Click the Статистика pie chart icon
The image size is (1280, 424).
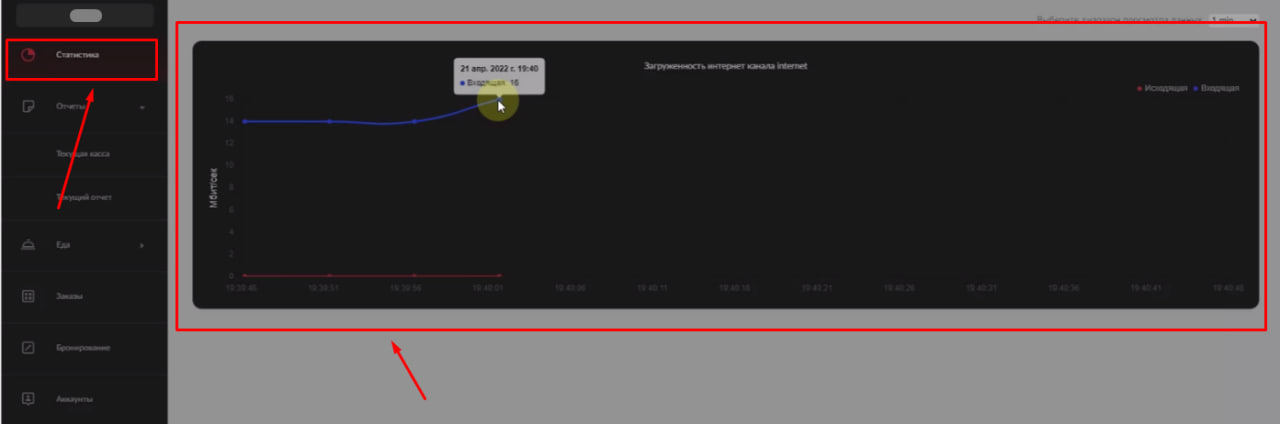(x=28, y=55)
